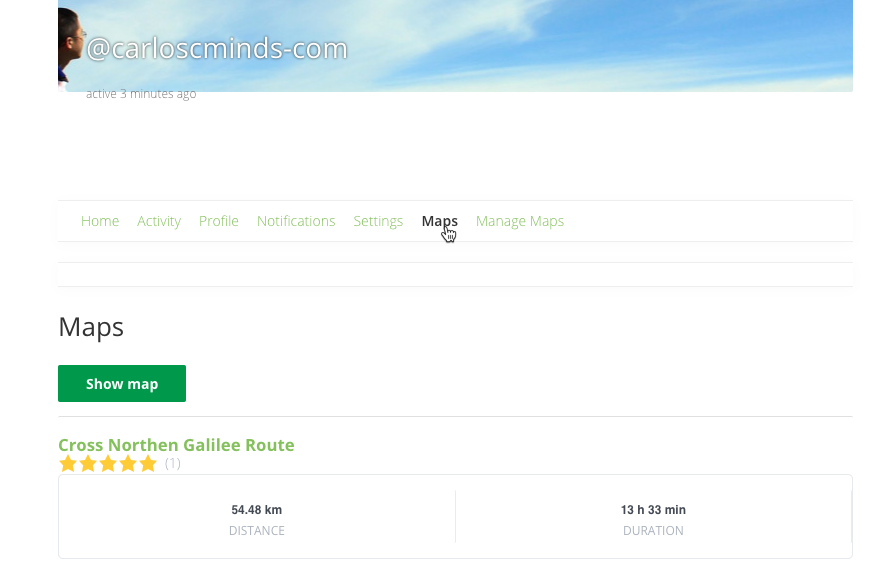883x574 pixels.
Task: Click the Maps page heading
Action: point(91,327)
